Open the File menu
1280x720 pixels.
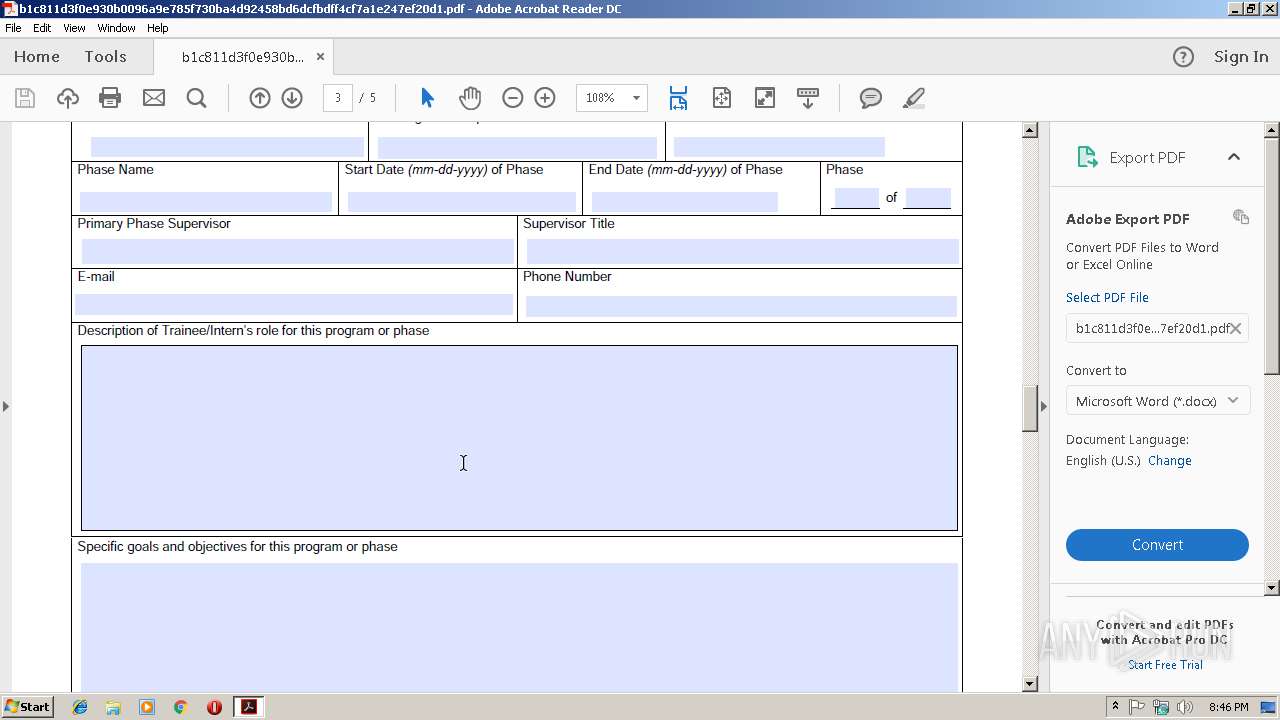13,28
